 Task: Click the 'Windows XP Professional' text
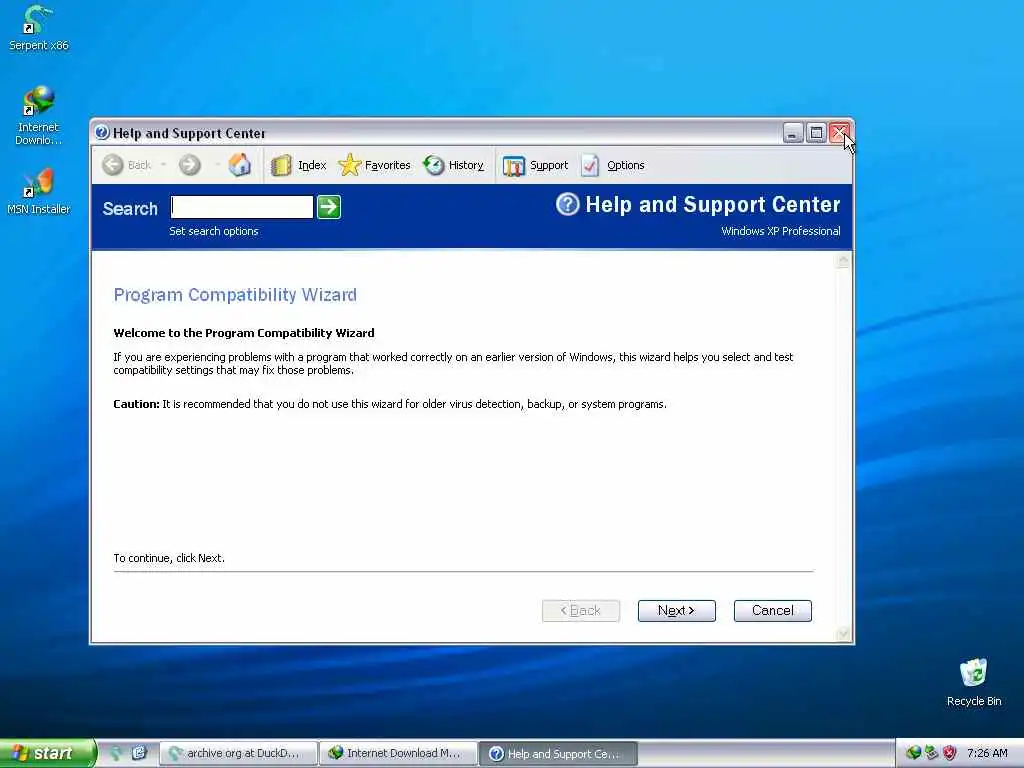pos(780,231)
